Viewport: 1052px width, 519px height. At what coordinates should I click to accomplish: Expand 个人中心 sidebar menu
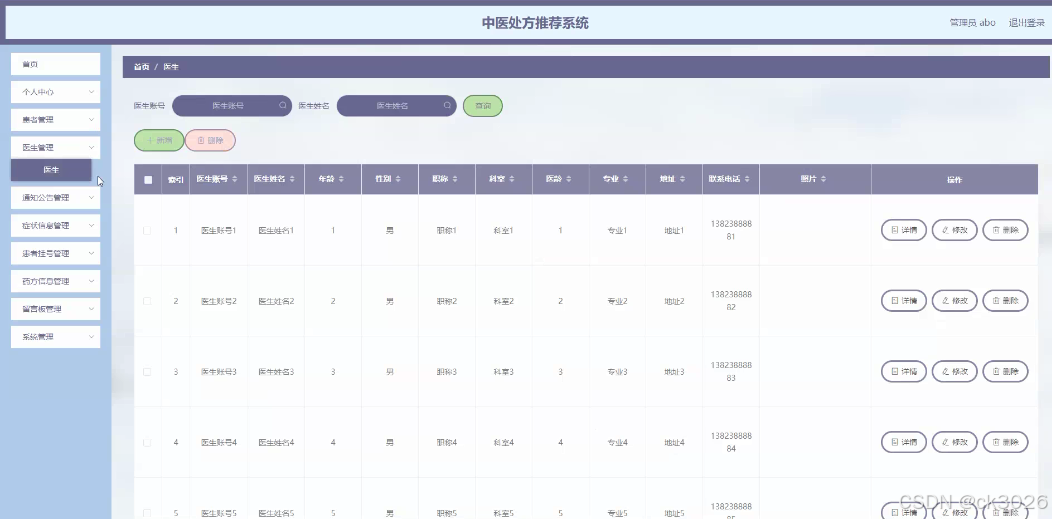click(56, 92)
